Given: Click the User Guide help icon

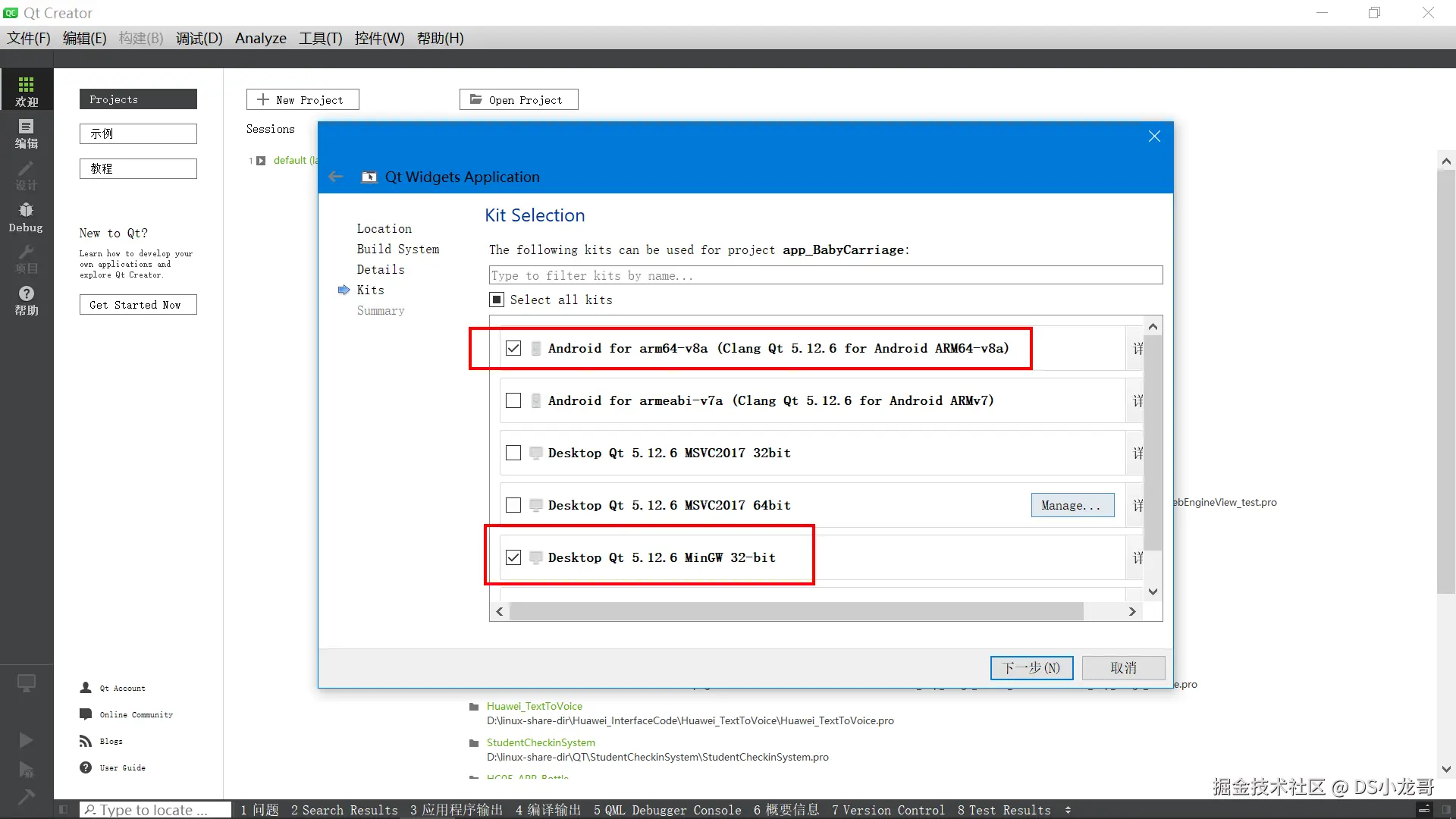Looking at the screenshot, I should 86,767.
